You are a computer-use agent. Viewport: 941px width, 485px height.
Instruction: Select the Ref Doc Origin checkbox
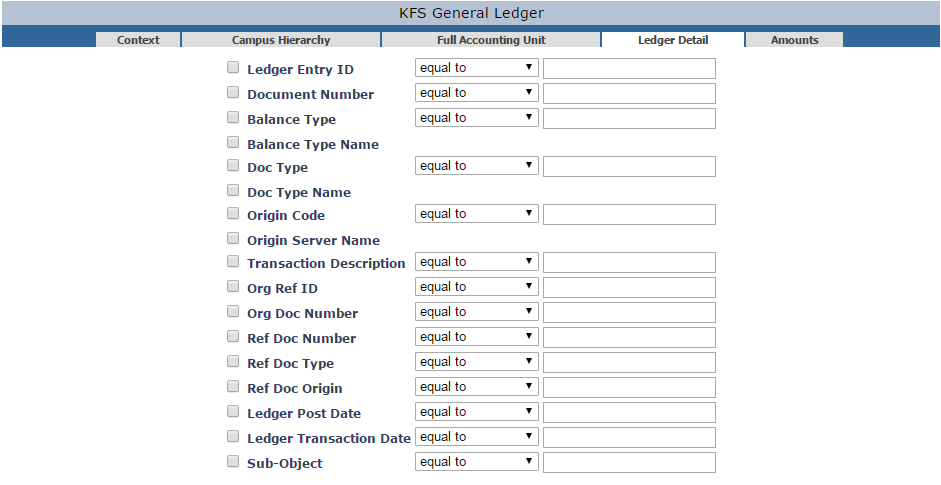tap(233, 387)
